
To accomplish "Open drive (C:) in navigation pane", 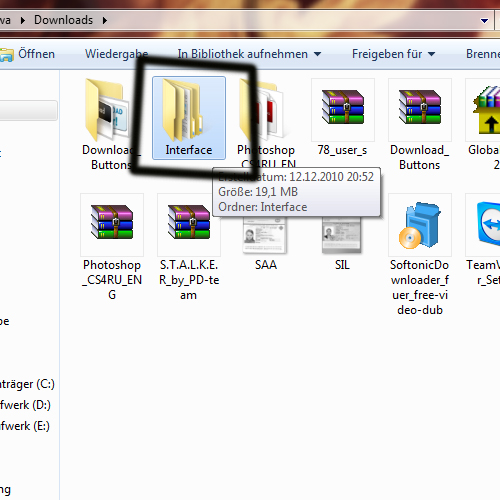I will (x=27, y=384).
